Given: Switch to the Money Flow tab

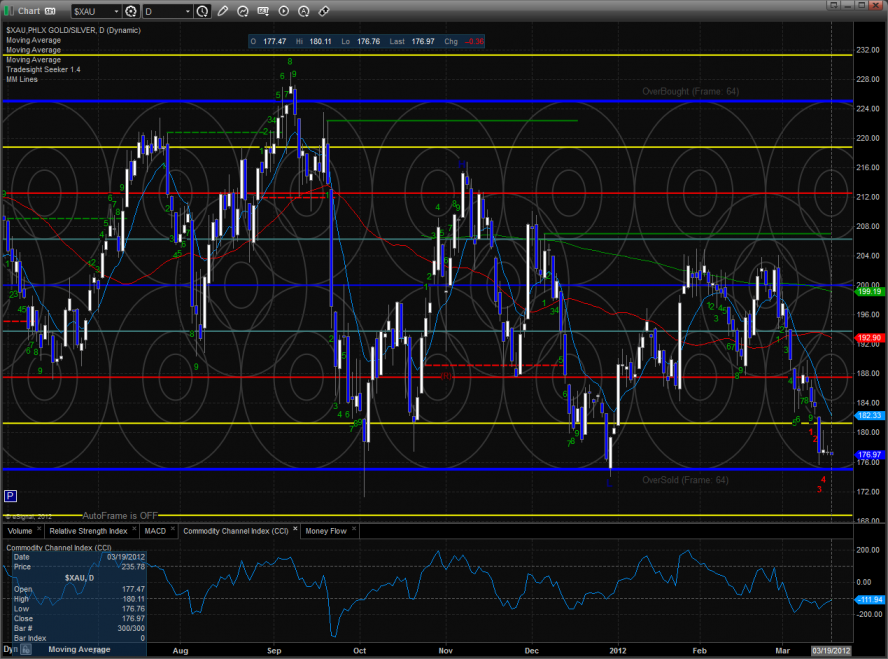Looking at the screenshot, I should [x=326, y=531].
